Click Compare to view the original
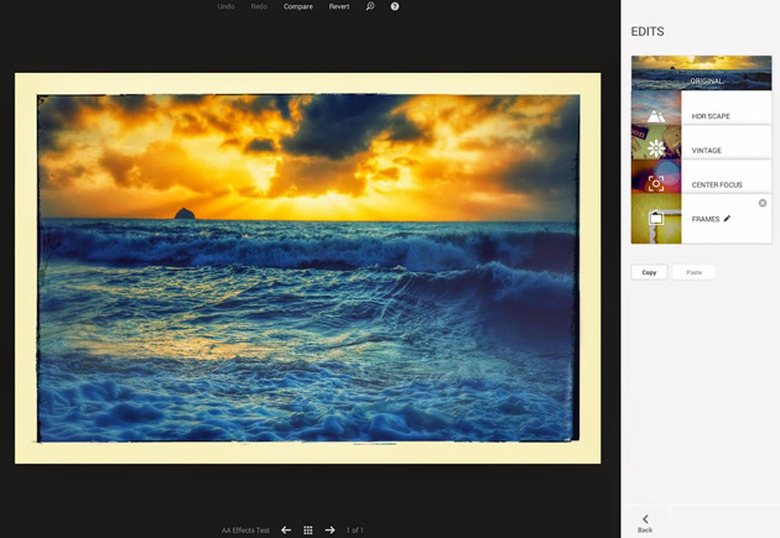 [298, 7]
